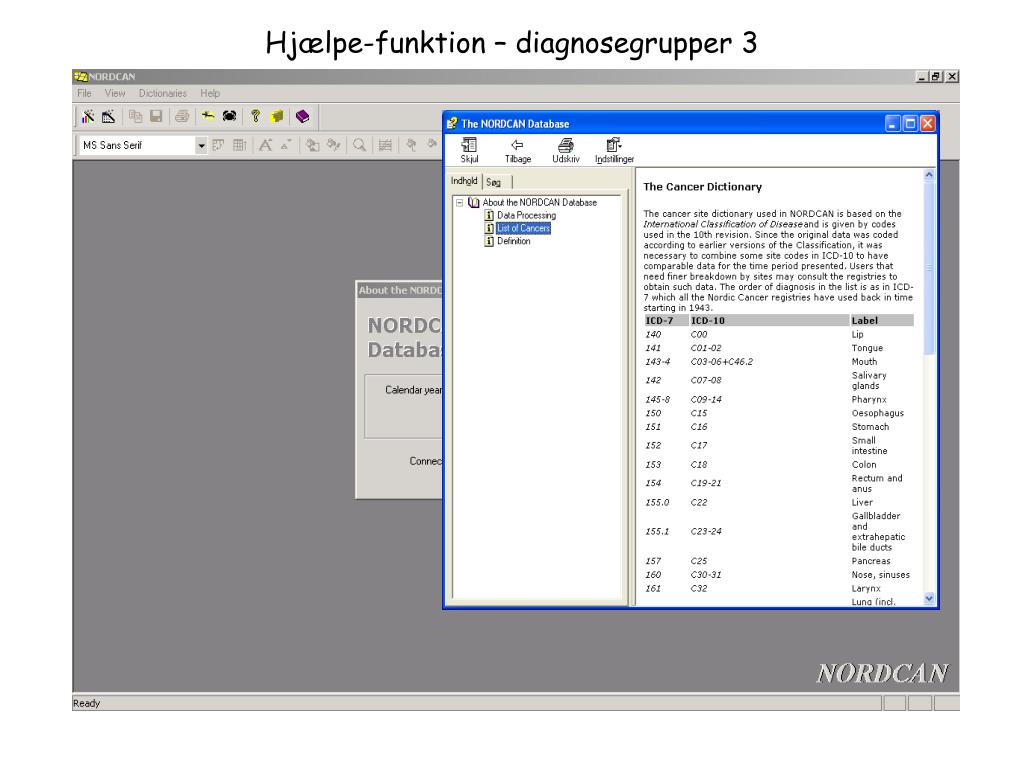1024x768 pixels.
Task: Click the C00 code in Lip row
Action: (699, 334)
